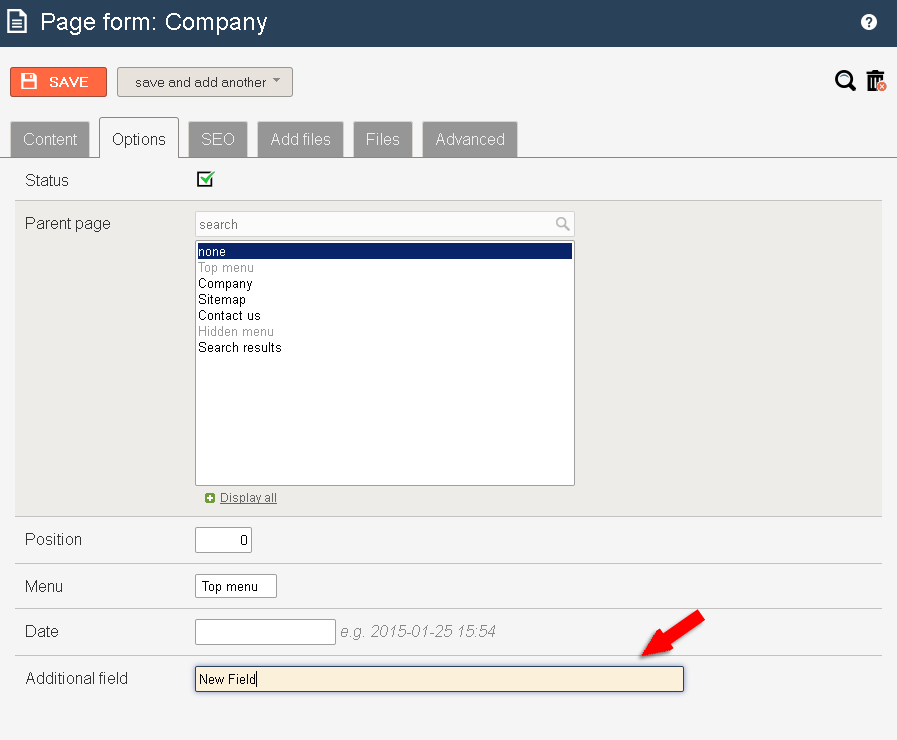
Task: Click the page document icon in header
Action: coord(17,22)
